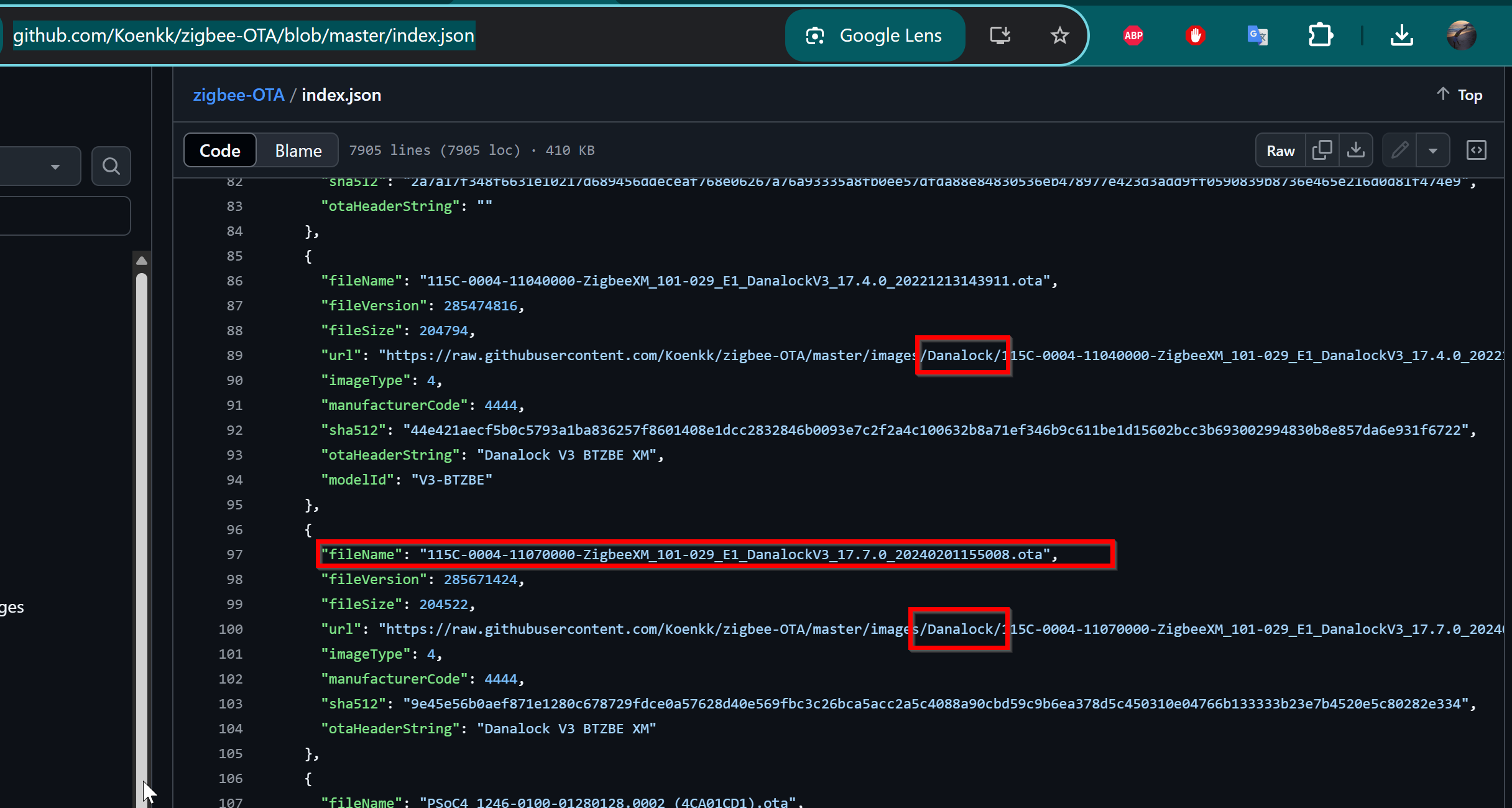Click the file tree scrollbar up arrow
1512x808 pixels.
pos(142,261)
